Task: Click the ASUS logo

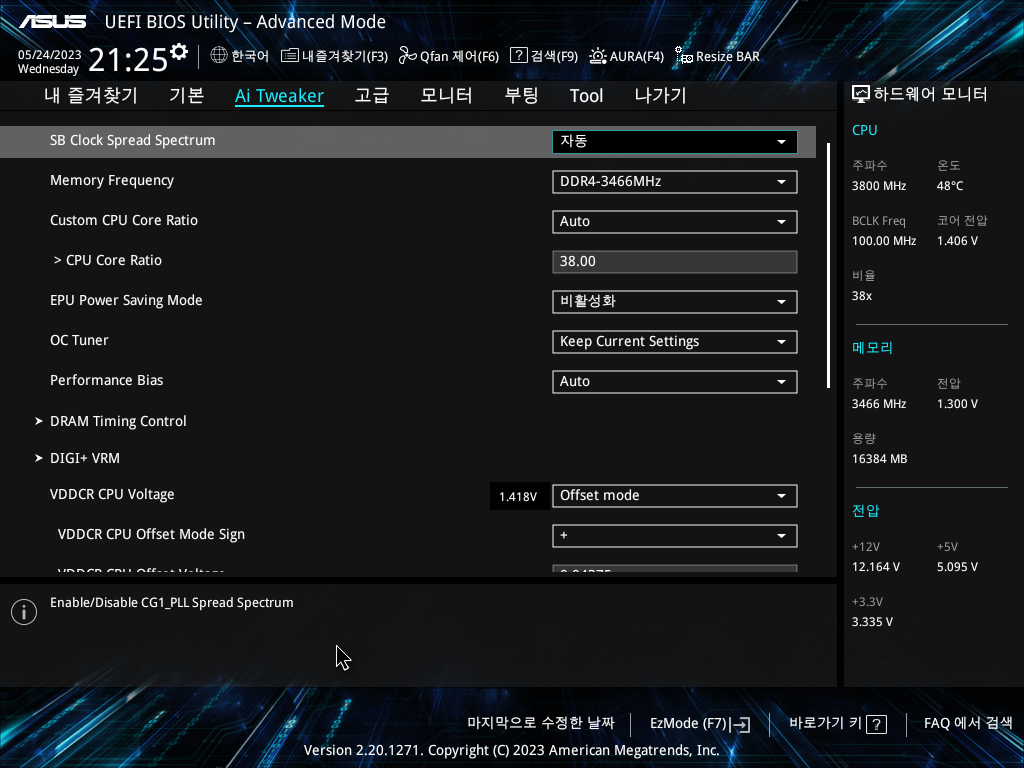Action: point(52,22)
